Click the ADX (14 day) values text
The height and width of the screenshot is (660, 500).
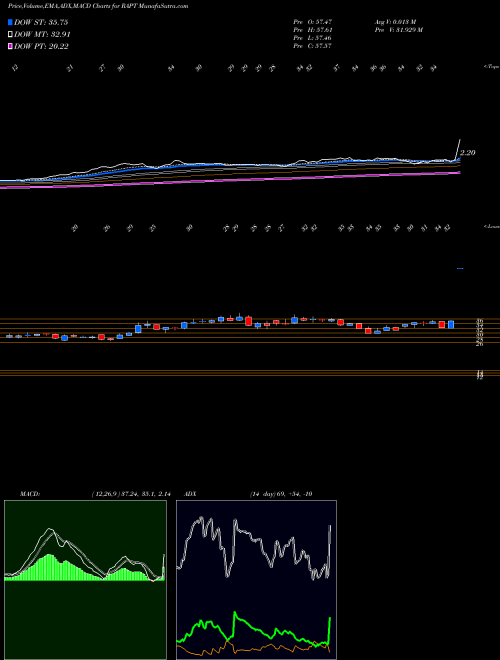point(280,494)
